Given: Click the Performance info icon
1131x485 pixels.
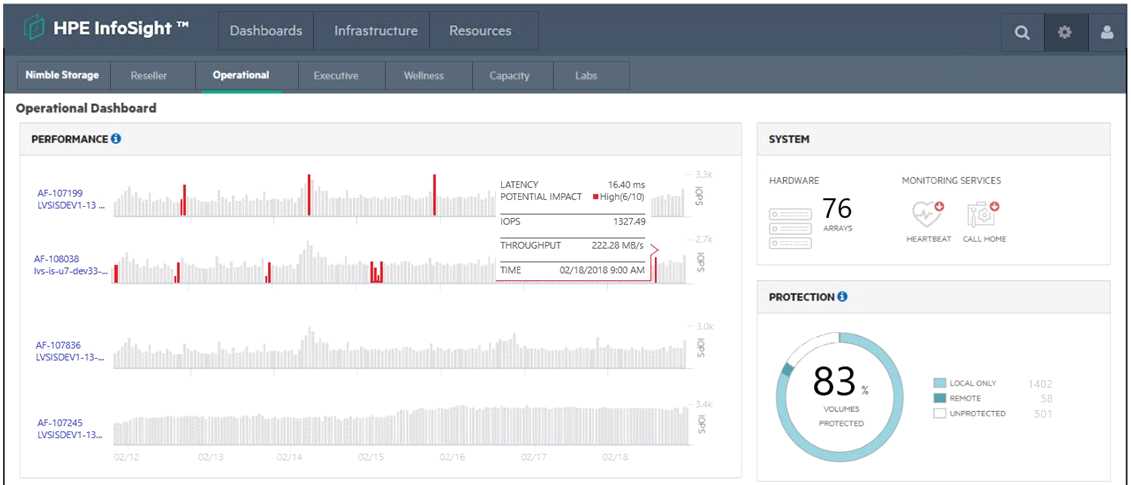Looking at the screenshot, I should coord(116,139).
